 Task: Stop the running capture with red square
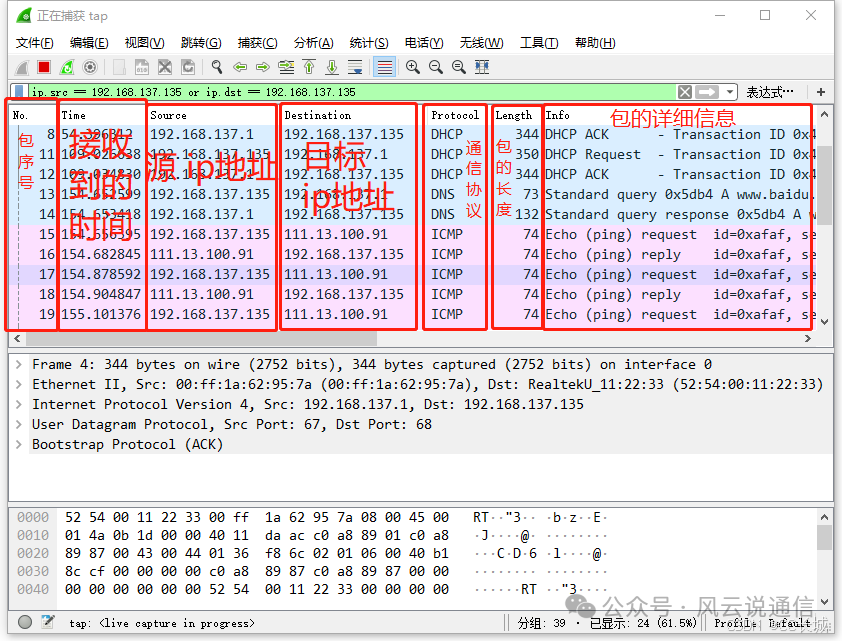point(44,67)
